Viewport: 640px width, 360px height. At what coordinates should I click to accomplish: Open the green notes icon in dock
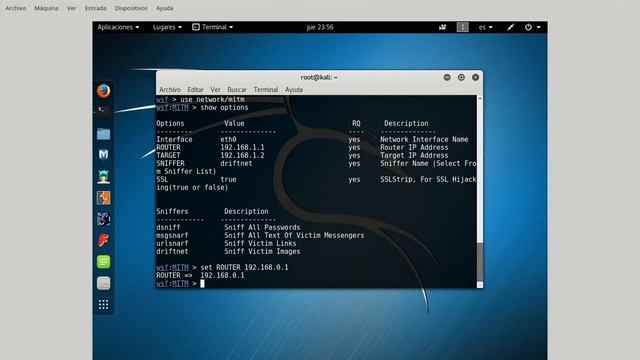tap(103, 262)
